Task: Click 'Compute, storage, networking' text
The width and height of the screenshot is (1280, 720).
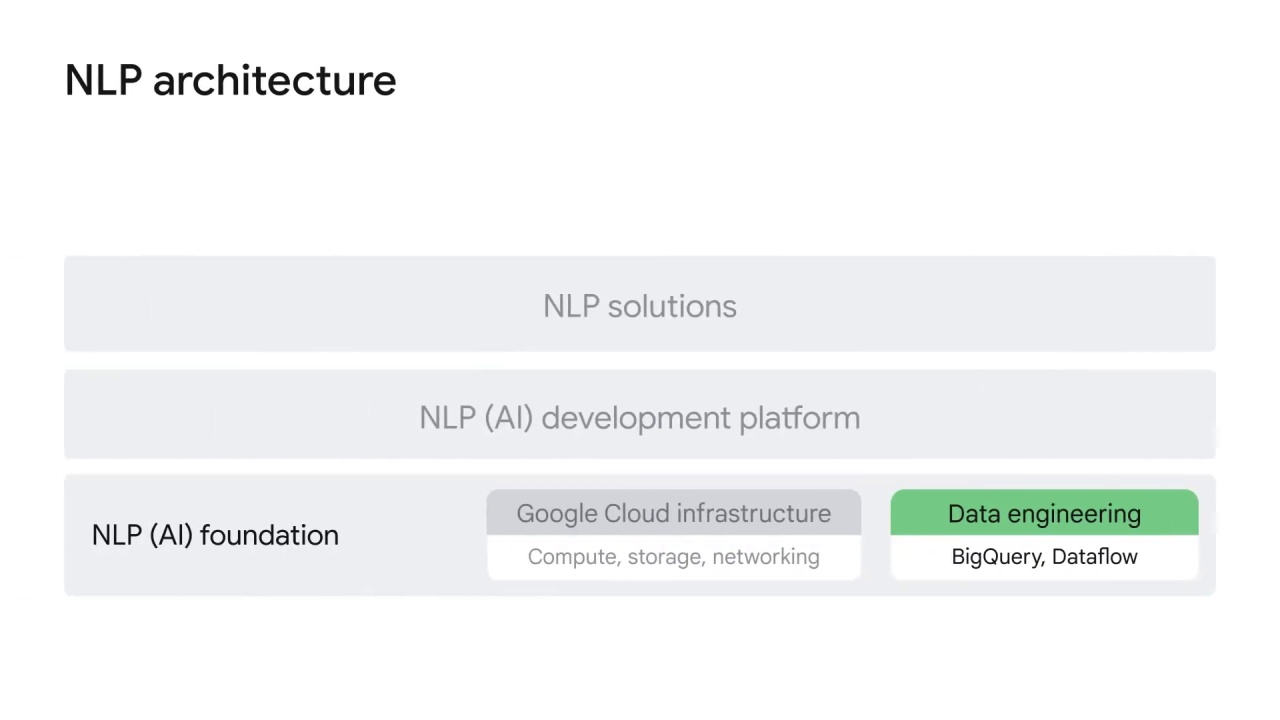Action: 674,557
